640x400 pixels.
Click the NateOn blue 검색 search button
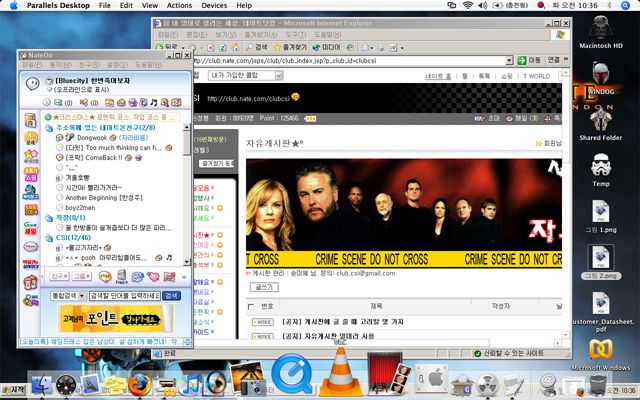171,296
